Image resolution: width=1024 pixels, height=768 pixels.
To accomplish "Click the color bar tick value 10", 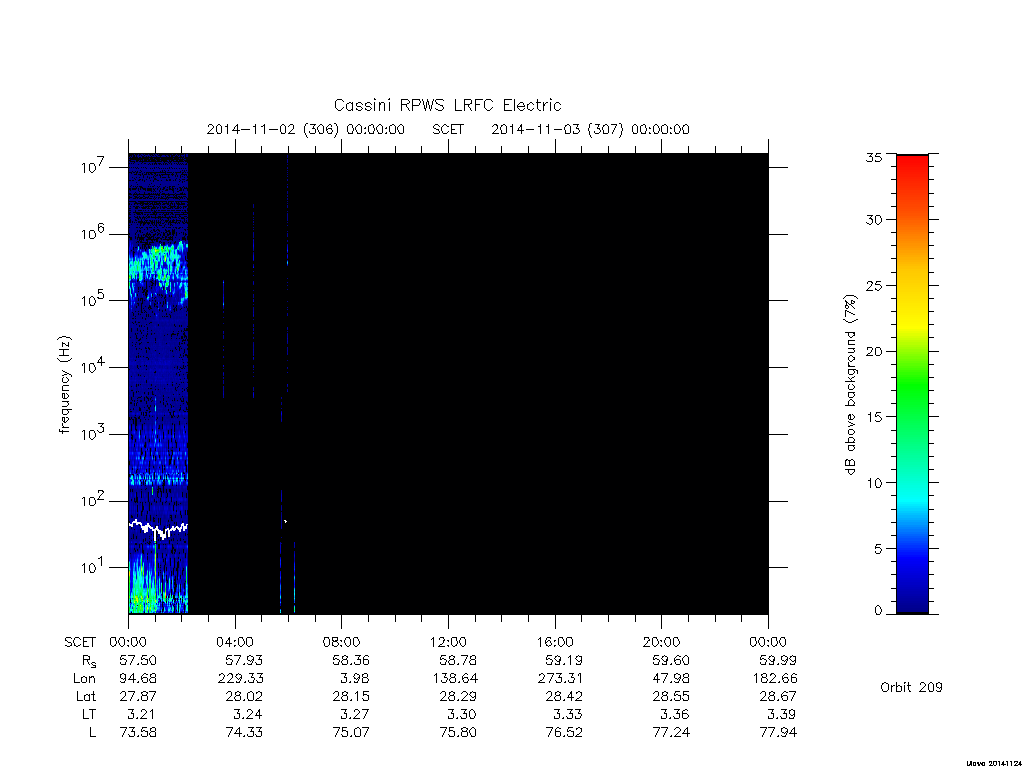I will [x=874, y=483].
